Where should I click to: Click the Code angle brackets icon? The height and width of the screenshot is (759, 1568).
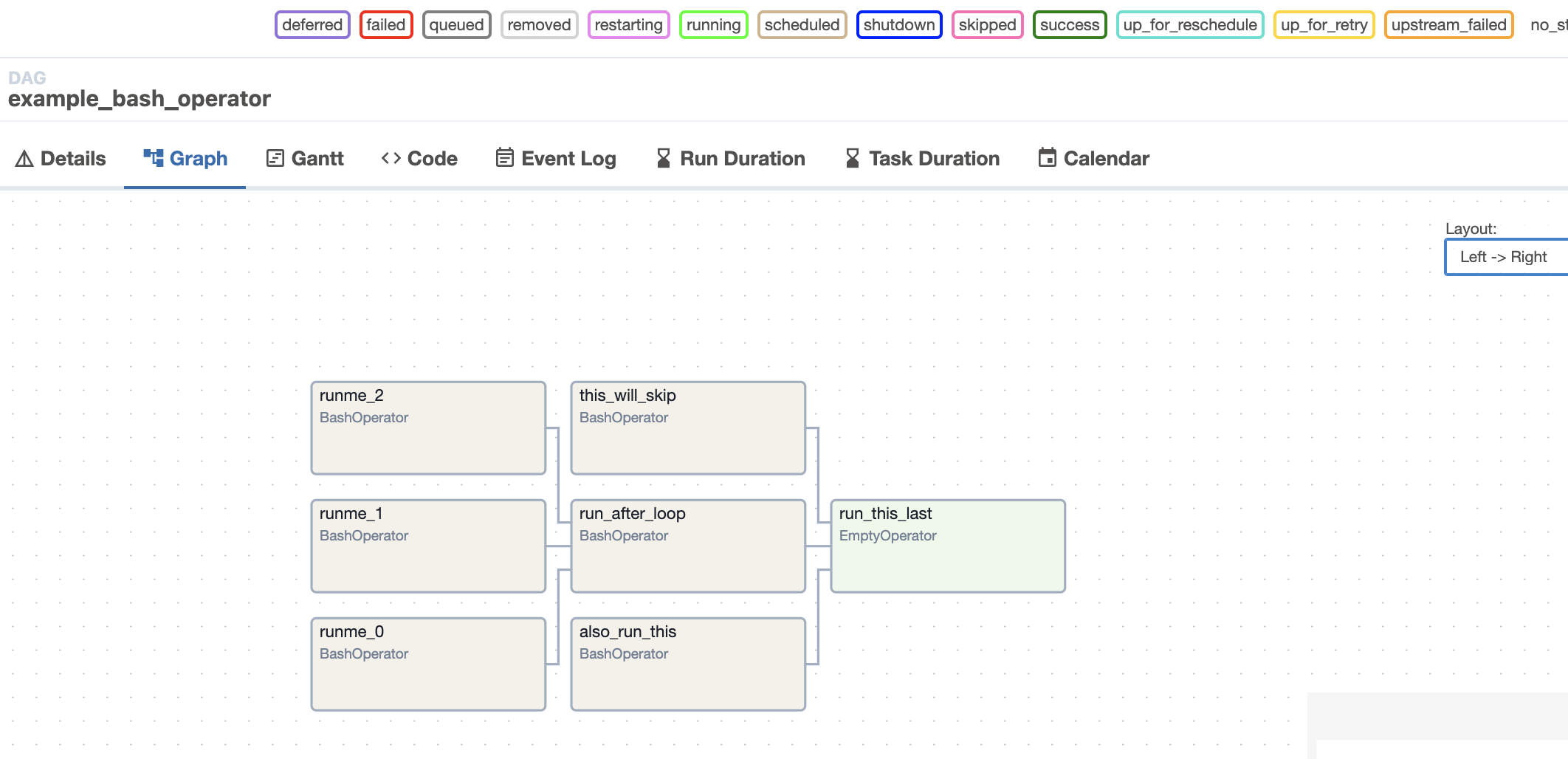391,159
